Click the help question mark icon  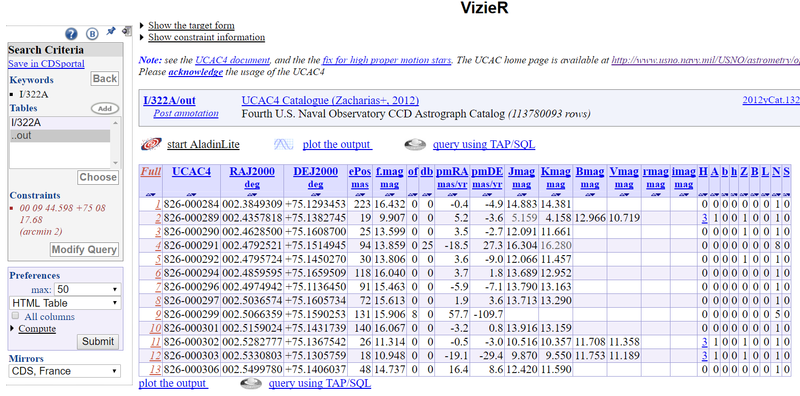click(71, 34)
